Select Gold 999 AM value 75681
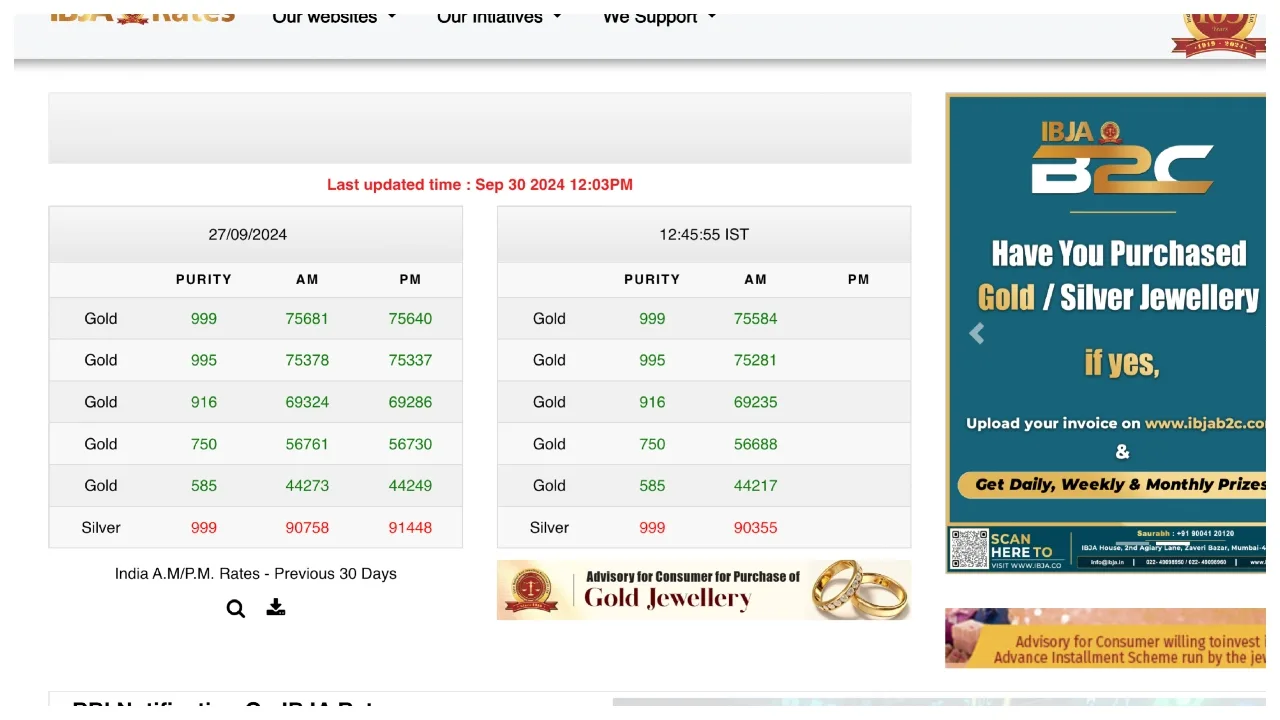The image size is (1280, 720). 307,319
